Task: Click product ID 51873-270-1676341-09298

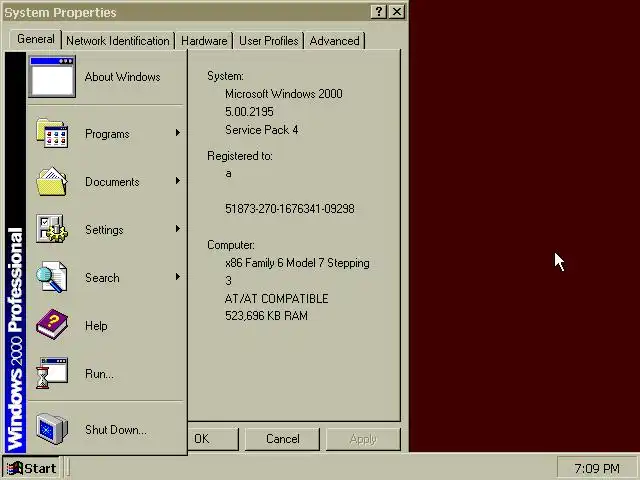Action: pos(290,209)
